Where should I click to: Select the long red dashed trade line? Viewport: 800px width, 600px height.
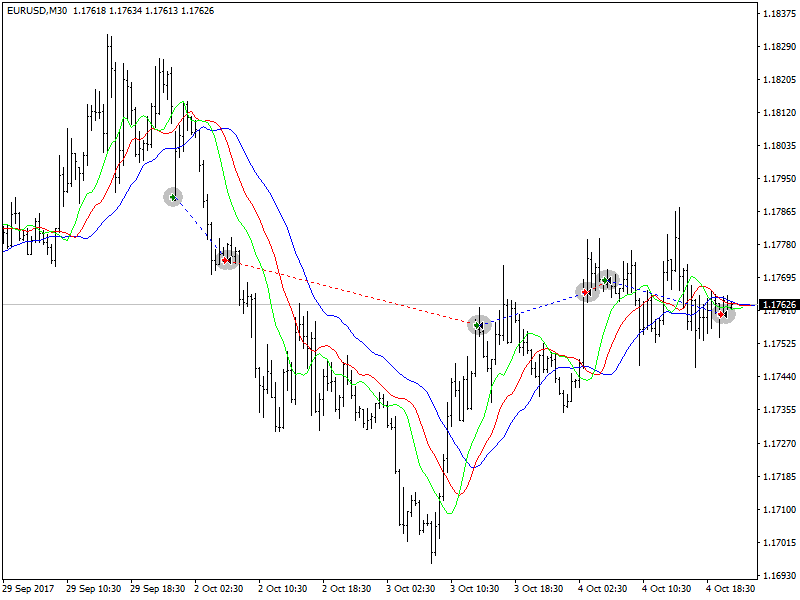[x=350, y=291]
